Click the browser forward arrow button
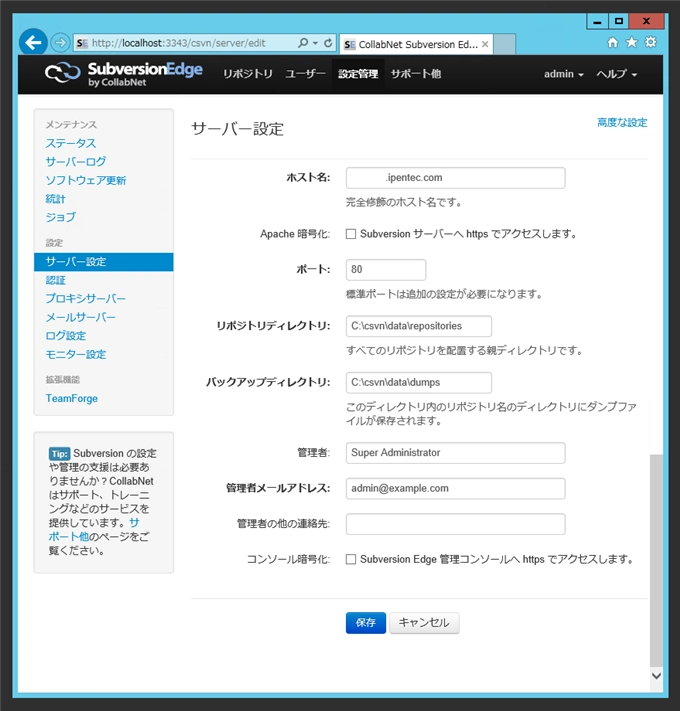The height and width of the screenshot is (711, 680). (x=60, y=43)
